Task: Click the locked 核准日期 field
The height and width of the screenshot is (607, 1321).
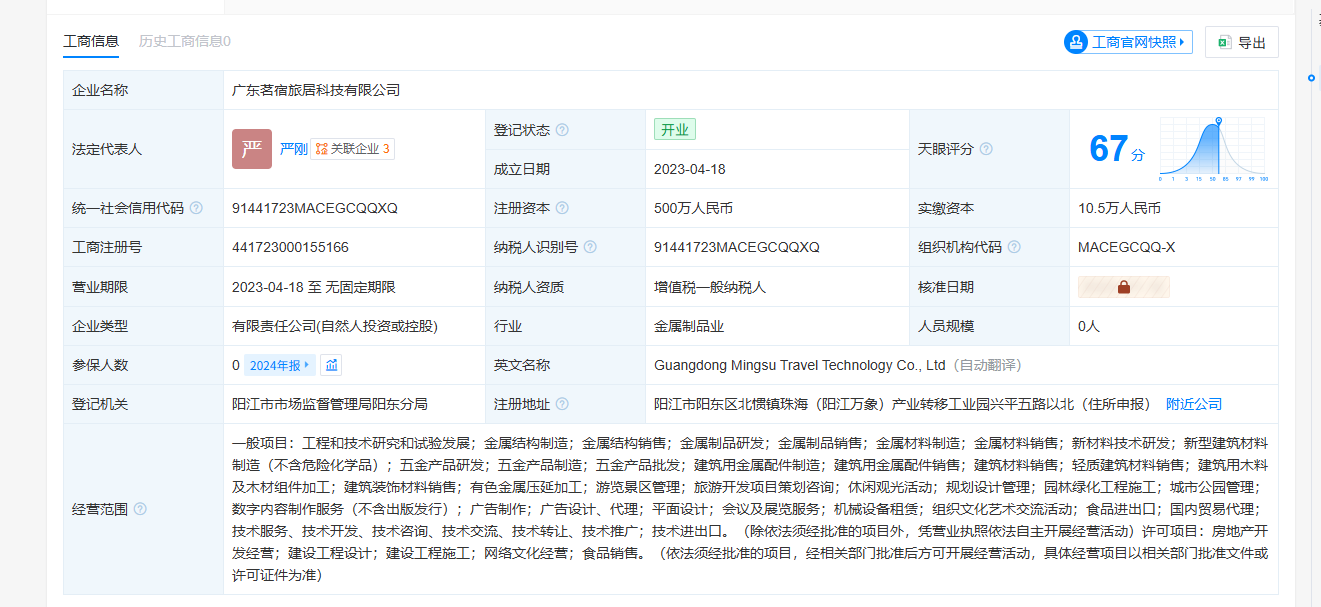Action: [x=1123, y=287]
